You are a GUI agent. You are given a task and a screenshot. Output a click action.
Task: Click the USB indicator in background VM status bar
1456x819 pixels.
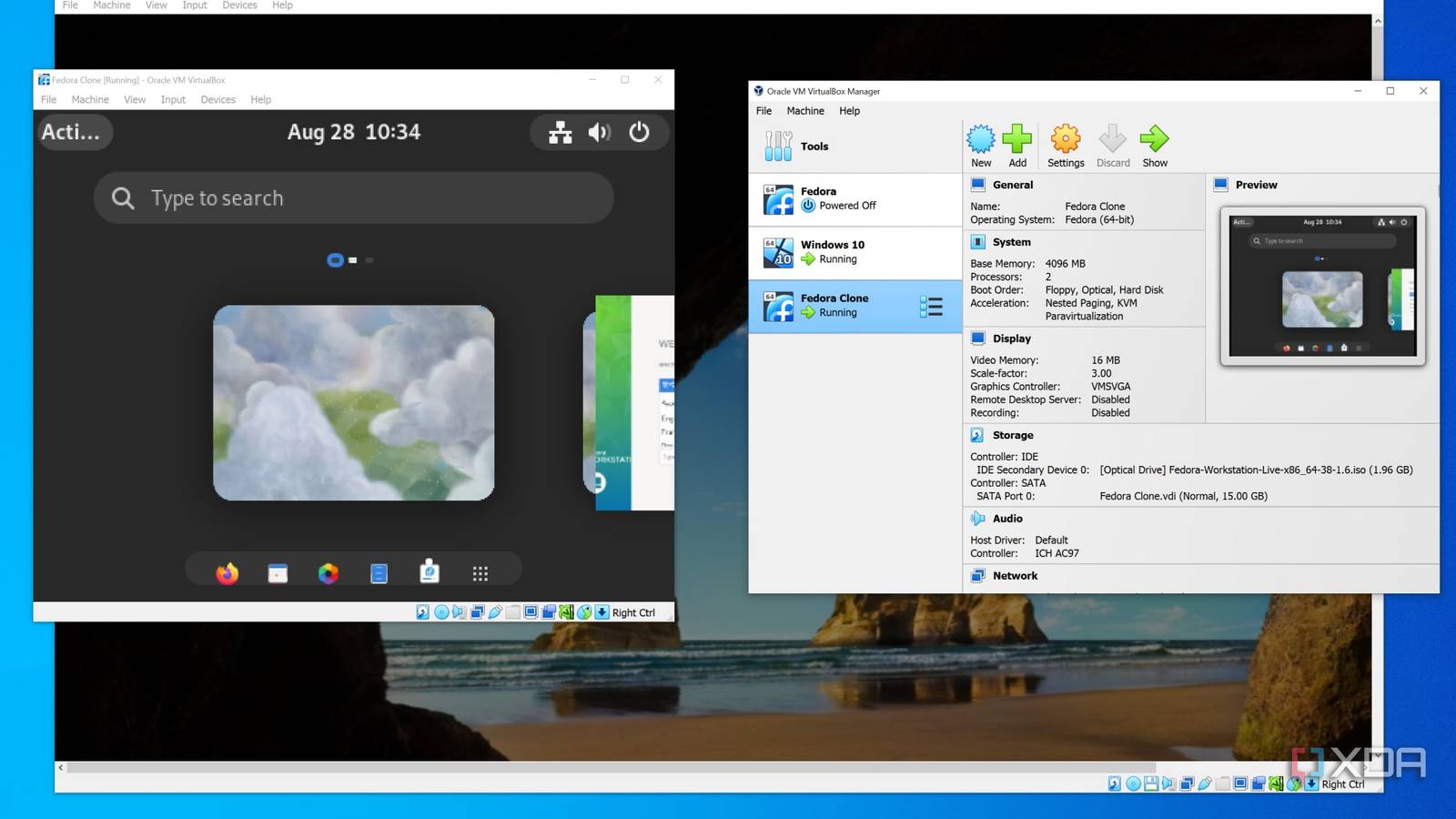click(x=1205, y=784)
